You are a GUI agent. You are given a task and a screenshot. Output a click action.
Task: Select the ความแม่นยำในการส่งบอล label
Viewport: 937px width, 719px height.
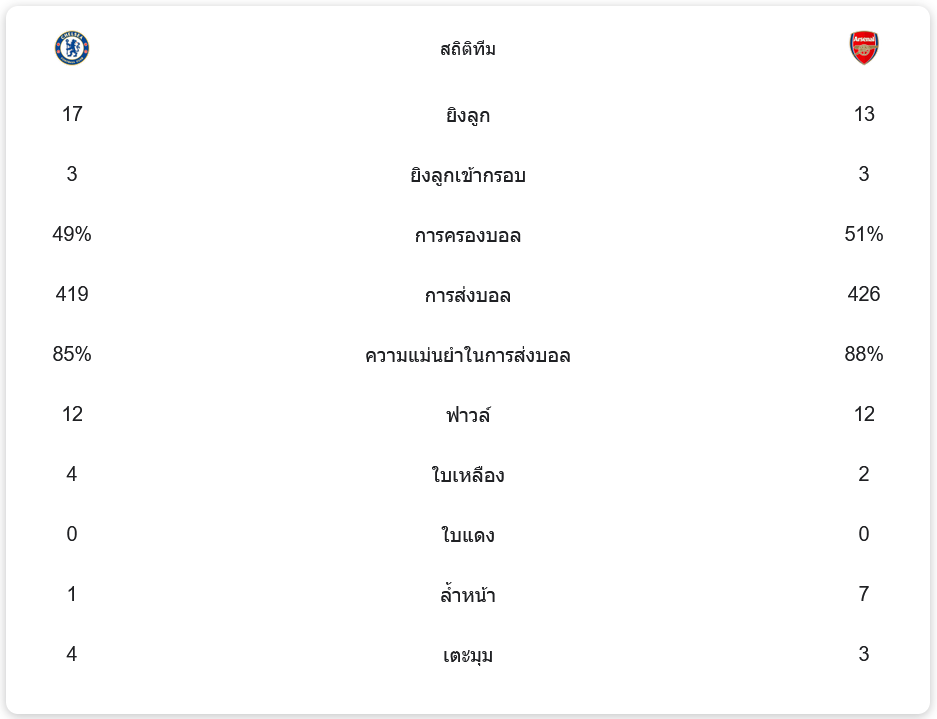[x=468, y=355]
